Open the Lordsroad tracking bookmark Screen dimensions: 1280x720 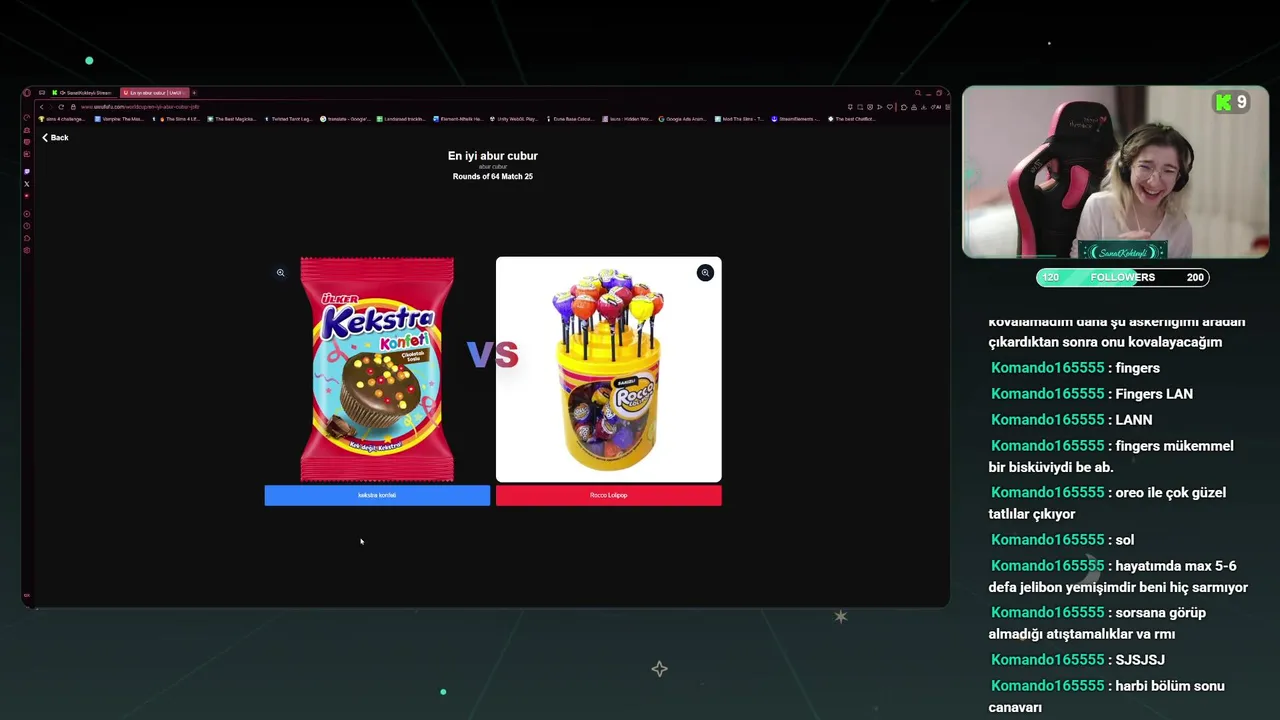coord(401,119)
